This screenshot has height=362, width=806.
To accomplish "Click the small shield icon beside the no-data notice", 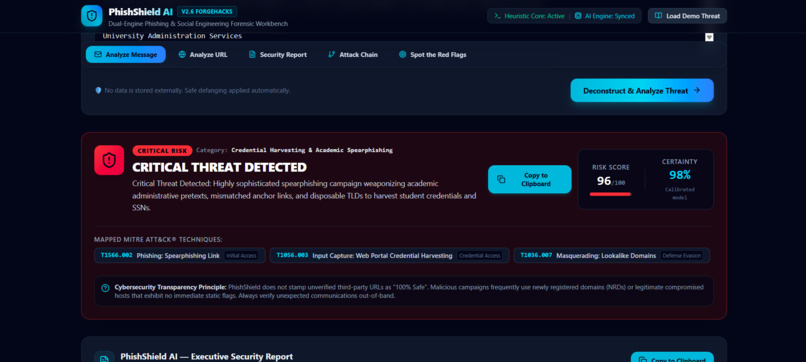I will point(98,90).
